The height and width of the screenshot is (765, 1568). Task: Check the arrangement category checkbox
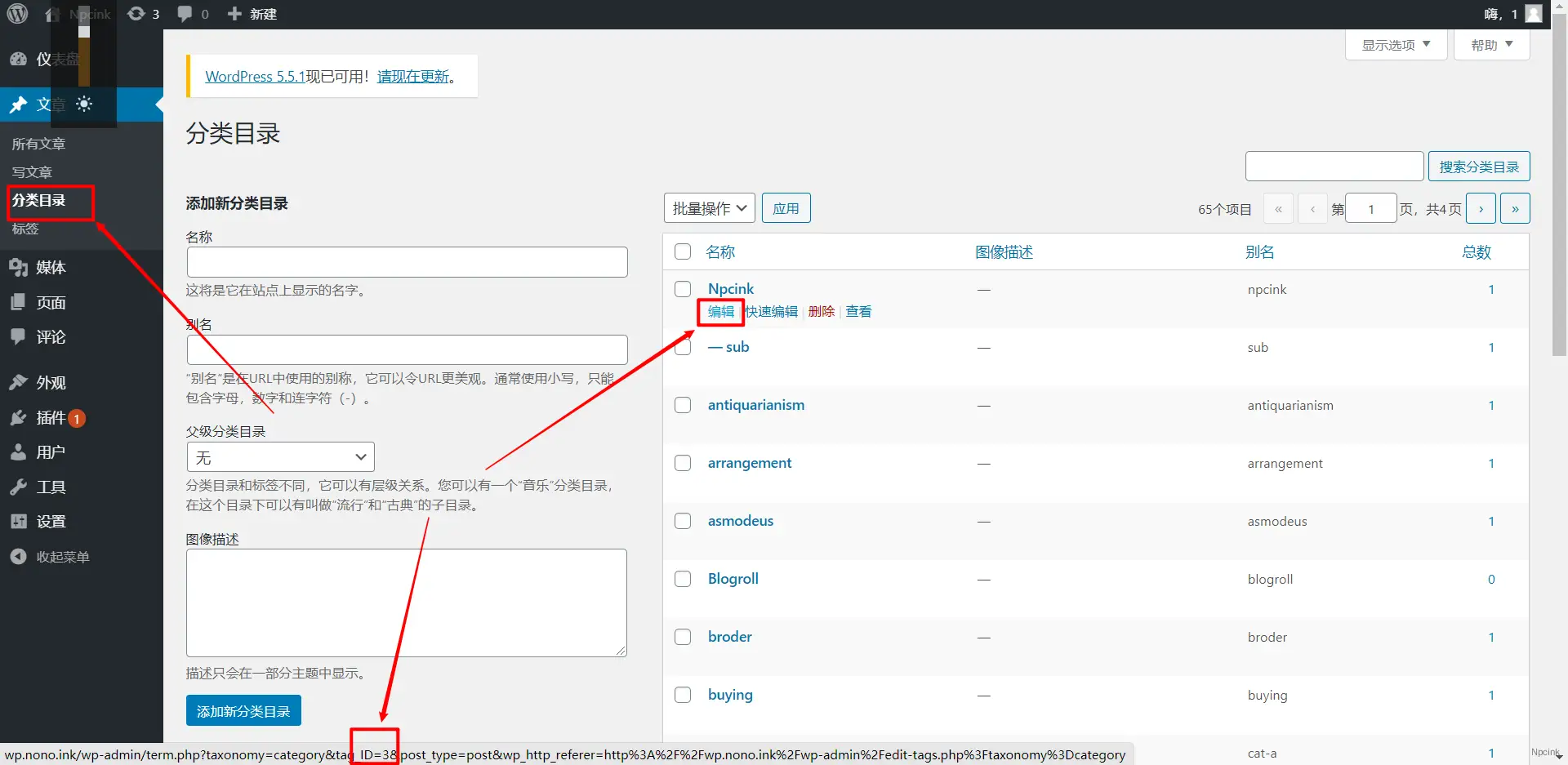click(683, 463)
